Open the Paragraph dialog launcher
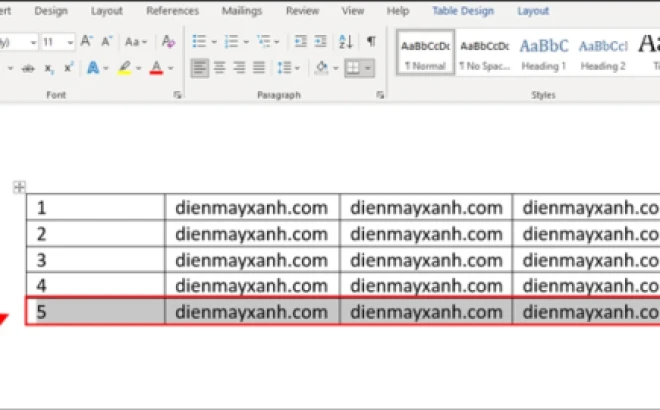 (380, 95)
